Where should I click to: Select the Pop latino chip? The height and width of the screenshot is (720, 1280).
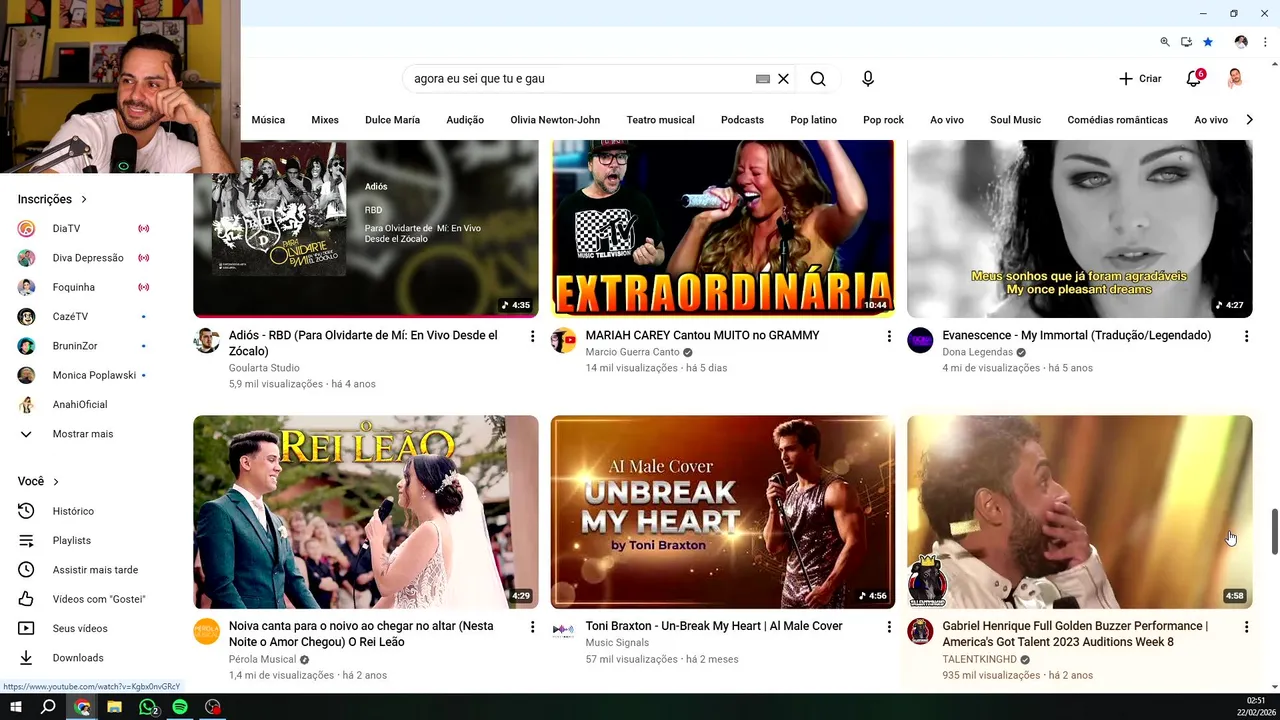point(813,120)
